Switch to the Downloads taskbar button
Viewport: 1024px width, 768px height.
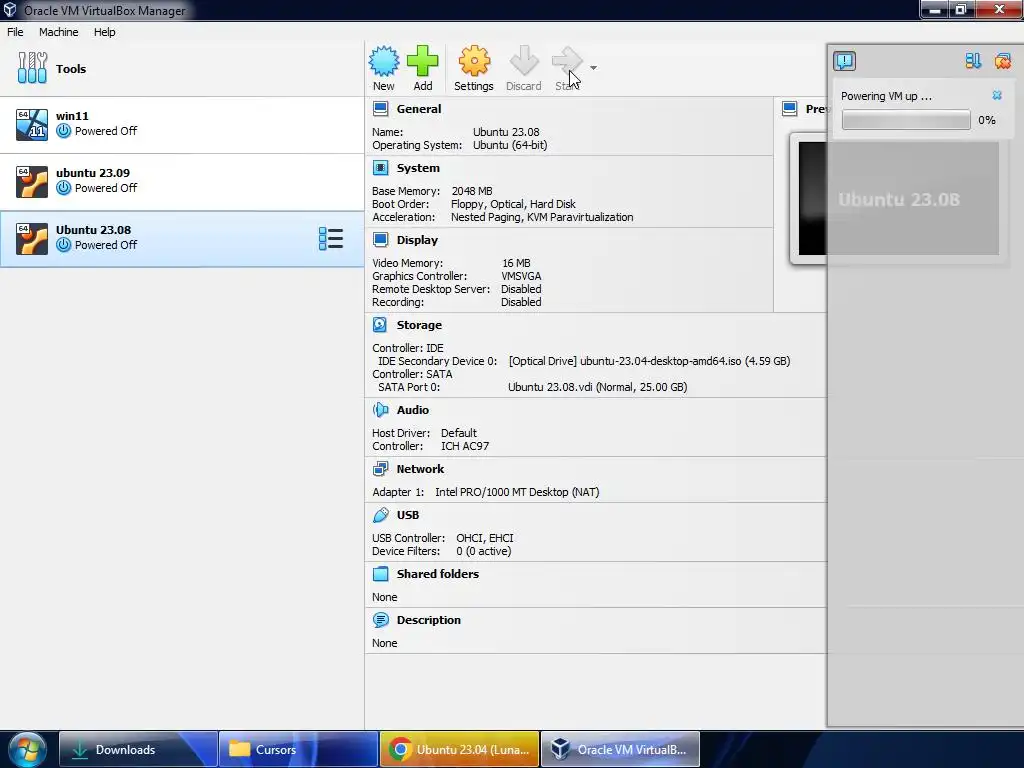(x=138, y=749)
